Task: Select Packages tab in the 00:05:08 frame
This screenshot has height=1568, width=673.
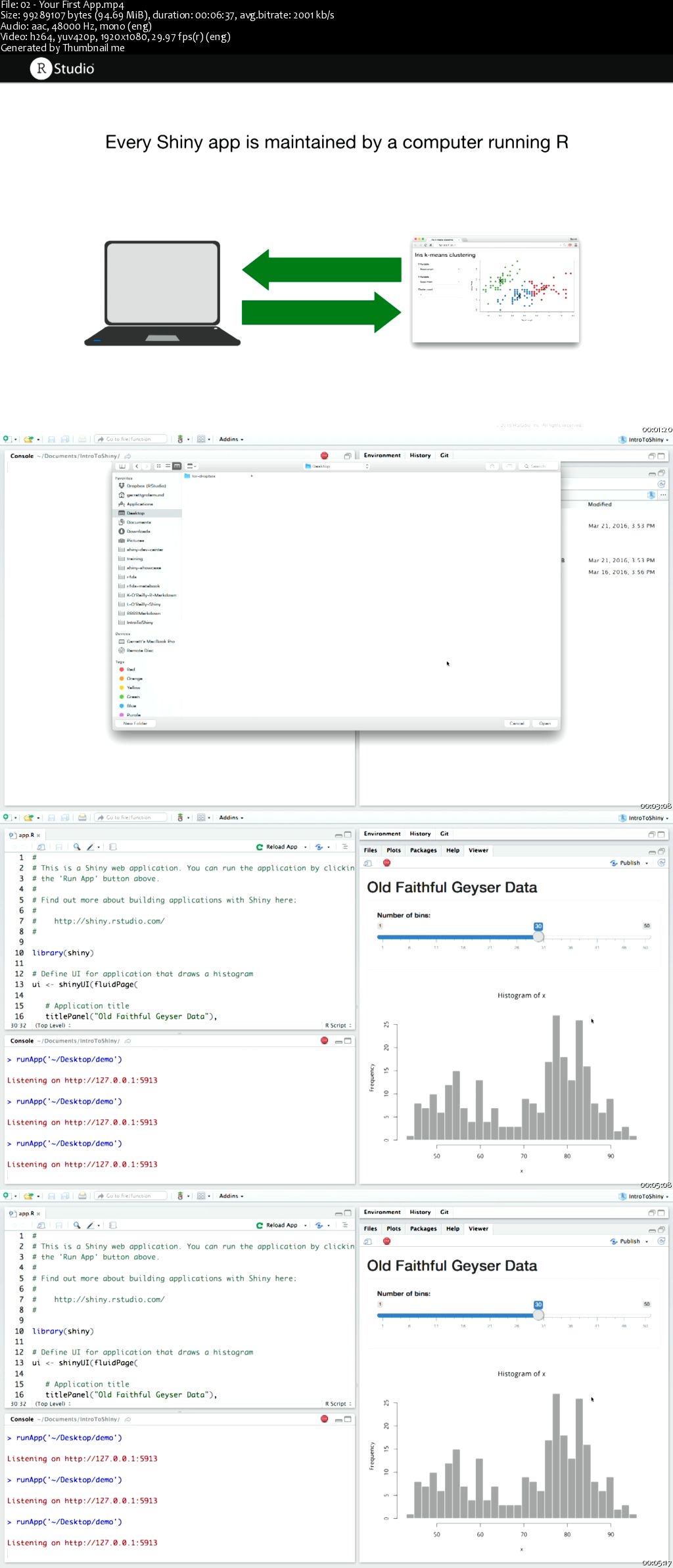Action: click(423, 850)
